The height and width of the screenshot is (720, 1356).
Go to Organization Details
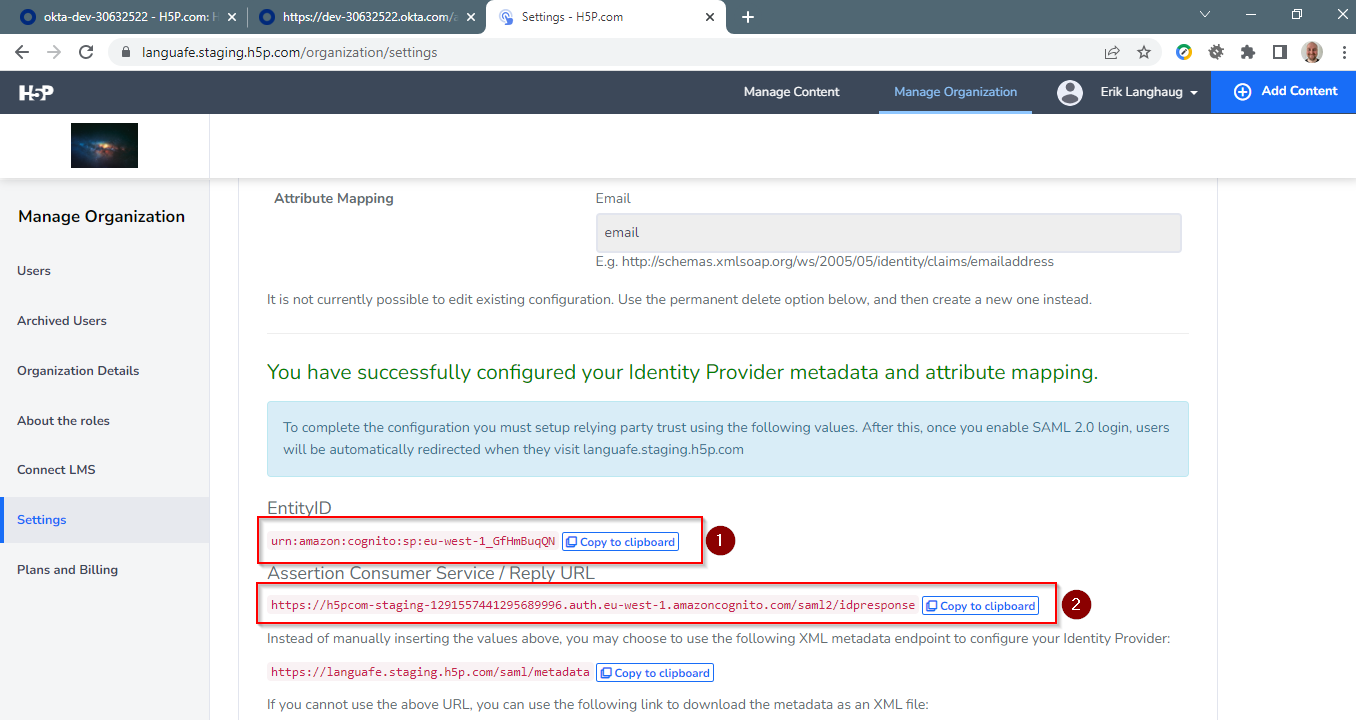click(78, 371)
